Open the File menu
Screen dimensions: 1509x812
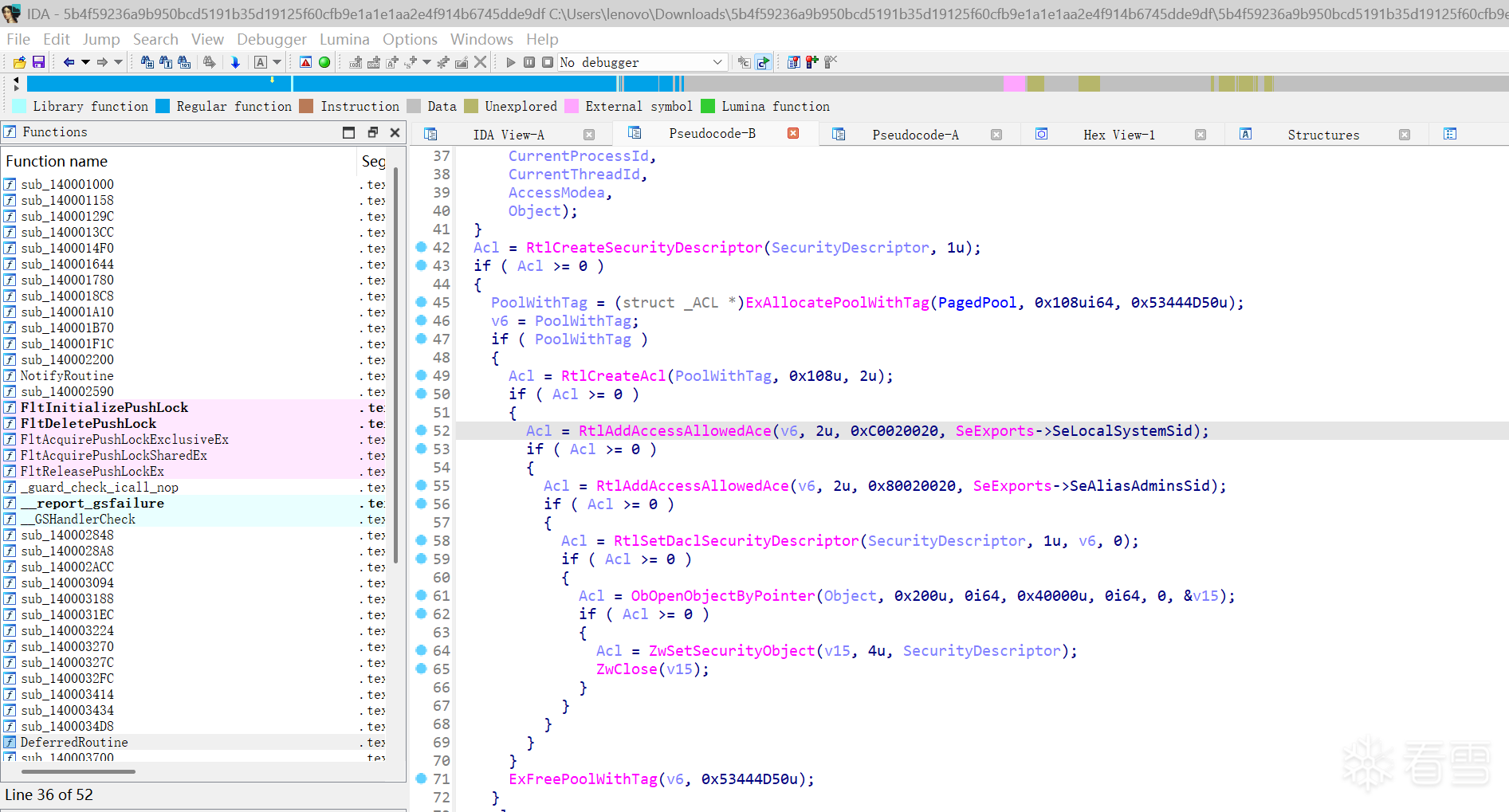tap(18, 39)
